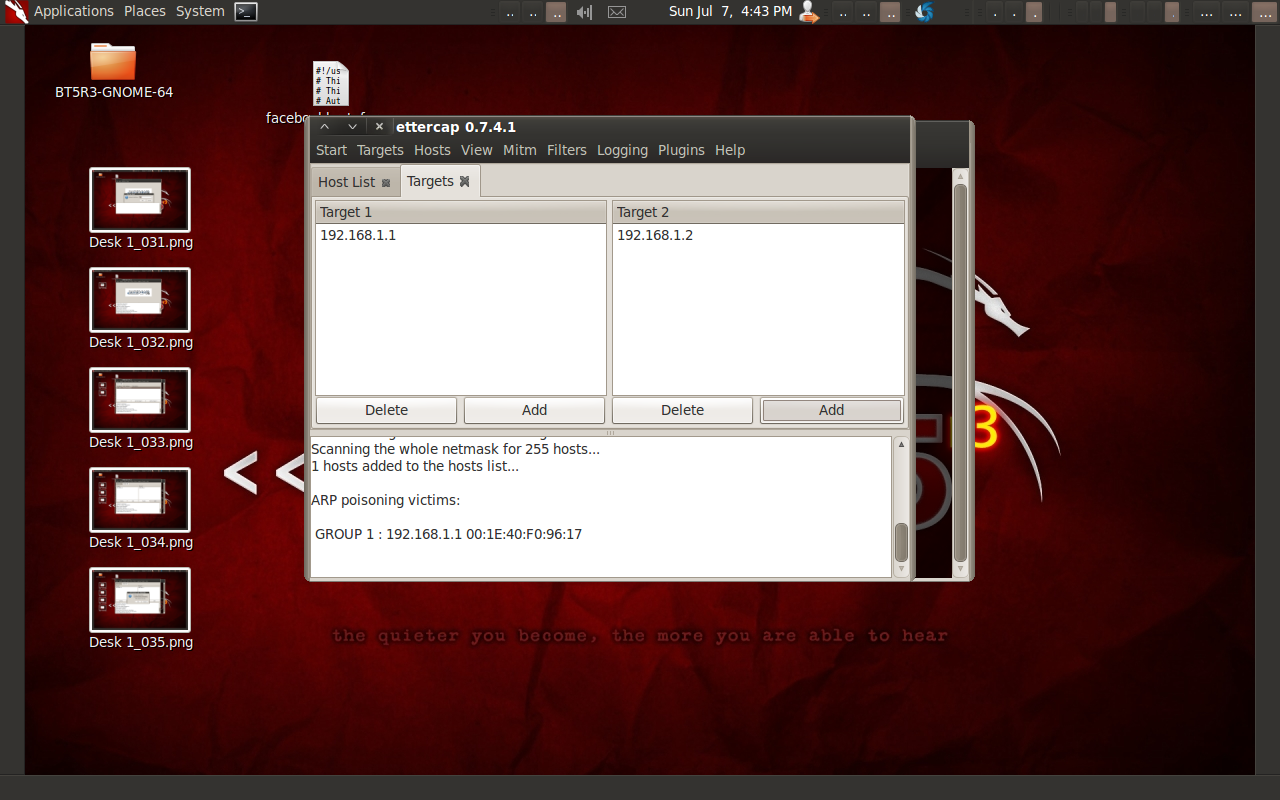Select the Desk 1_034.png thumbnail

[x=140, y=500]
